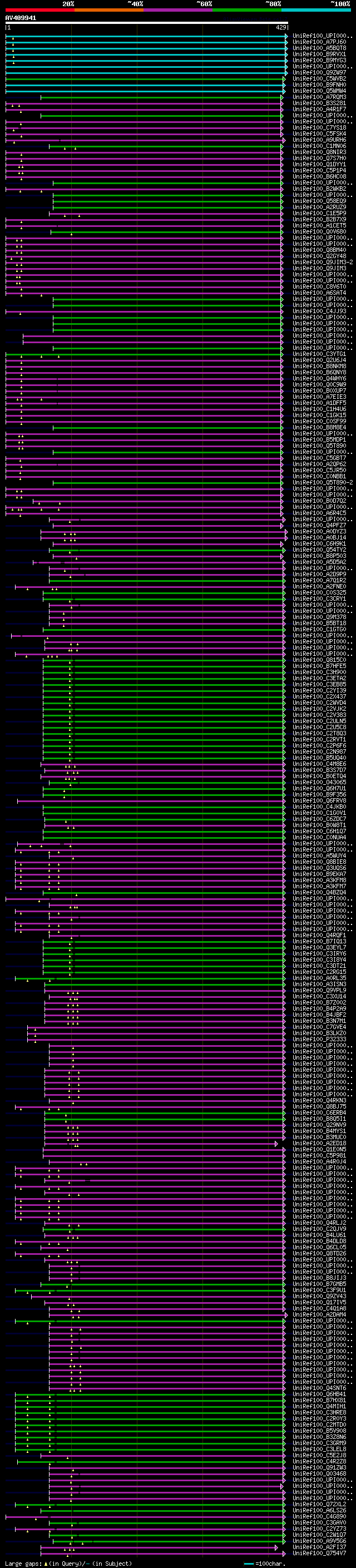Select the UniRef100_Q754V7 label
The image size is (356, 1568).
319,1554
